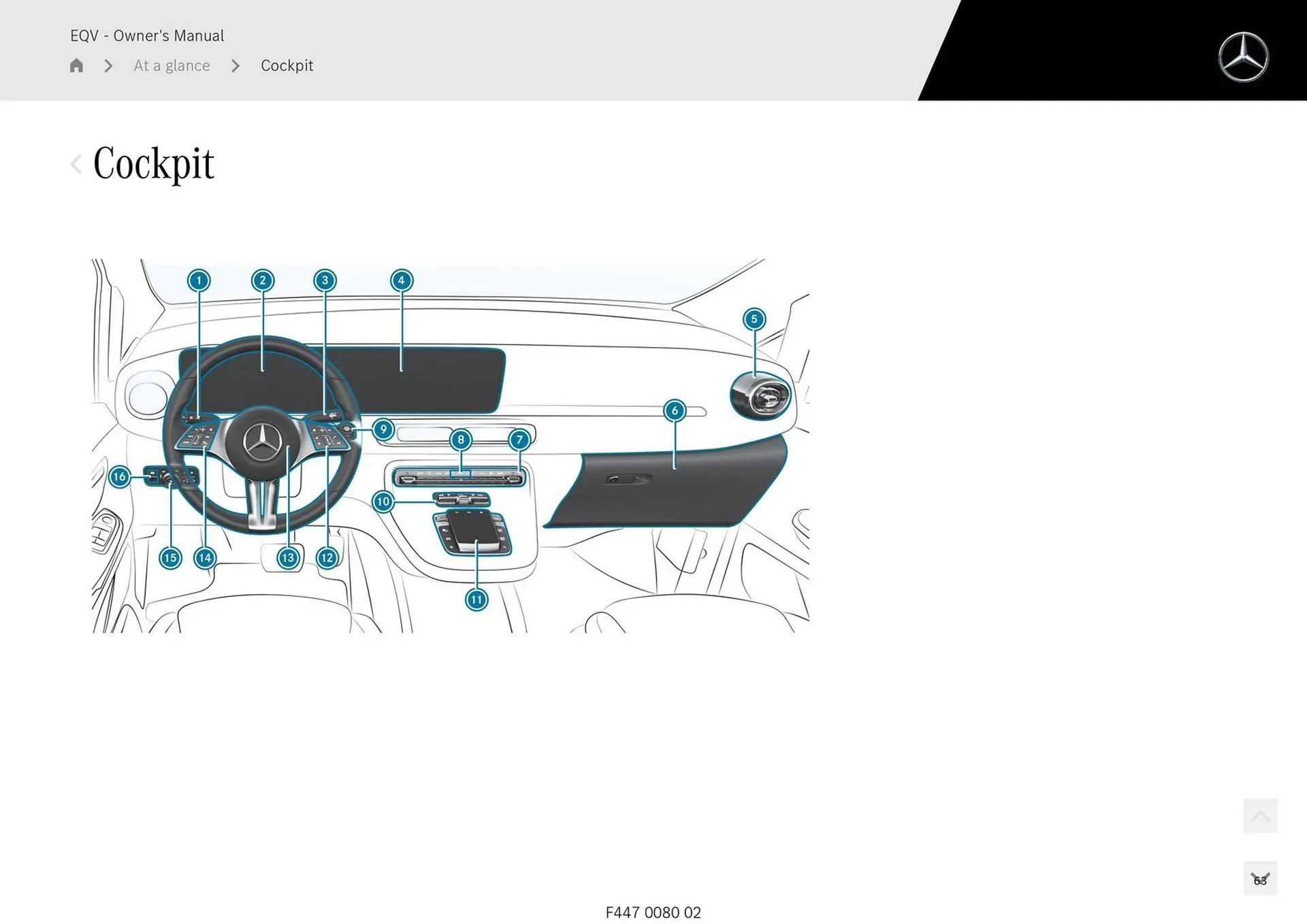Click the Mercedes-Benz star logo
This screenshot has height=924, width=1307.
point(1244,56)
